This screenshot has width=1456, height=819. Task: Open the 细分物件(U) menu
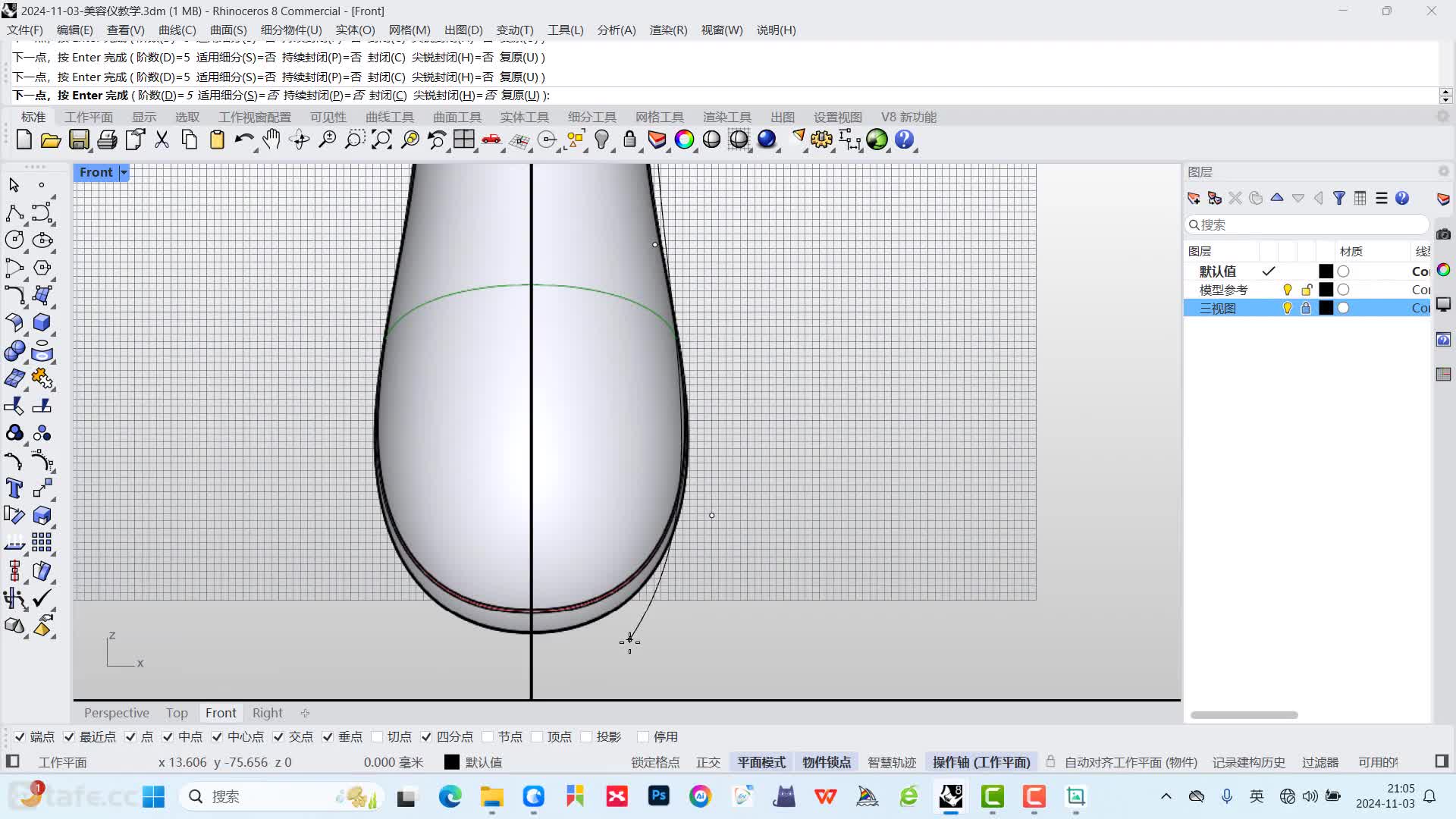click(x=291, y=30)
